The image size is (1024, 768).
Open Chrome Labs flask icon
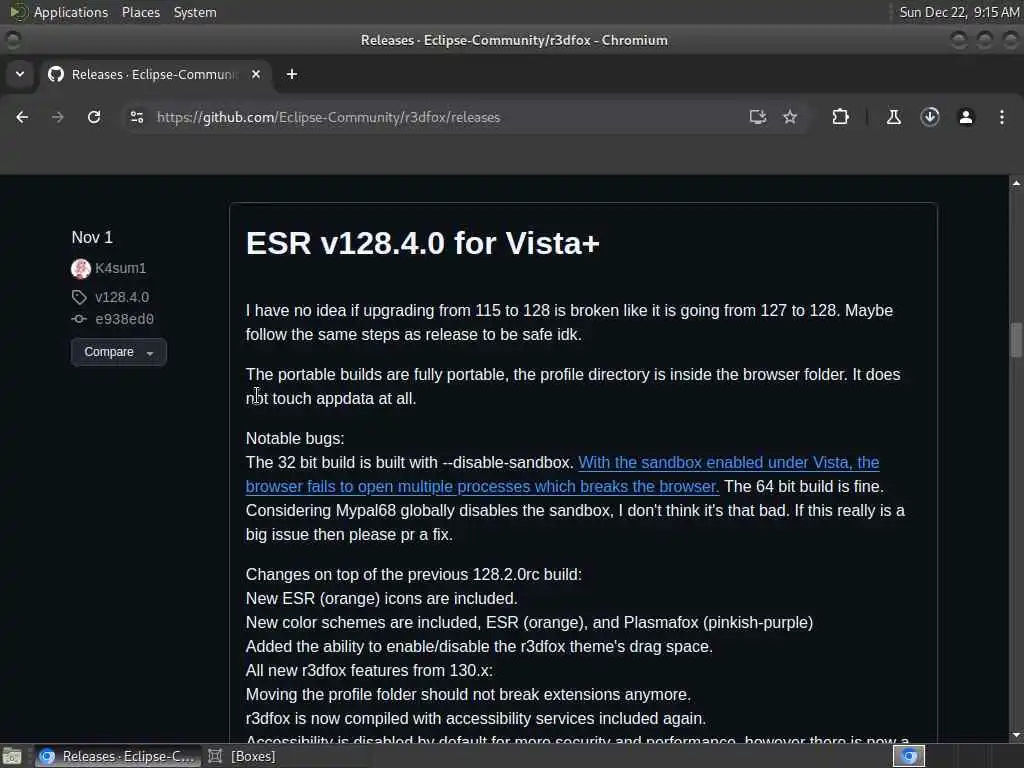click(894, 117)
